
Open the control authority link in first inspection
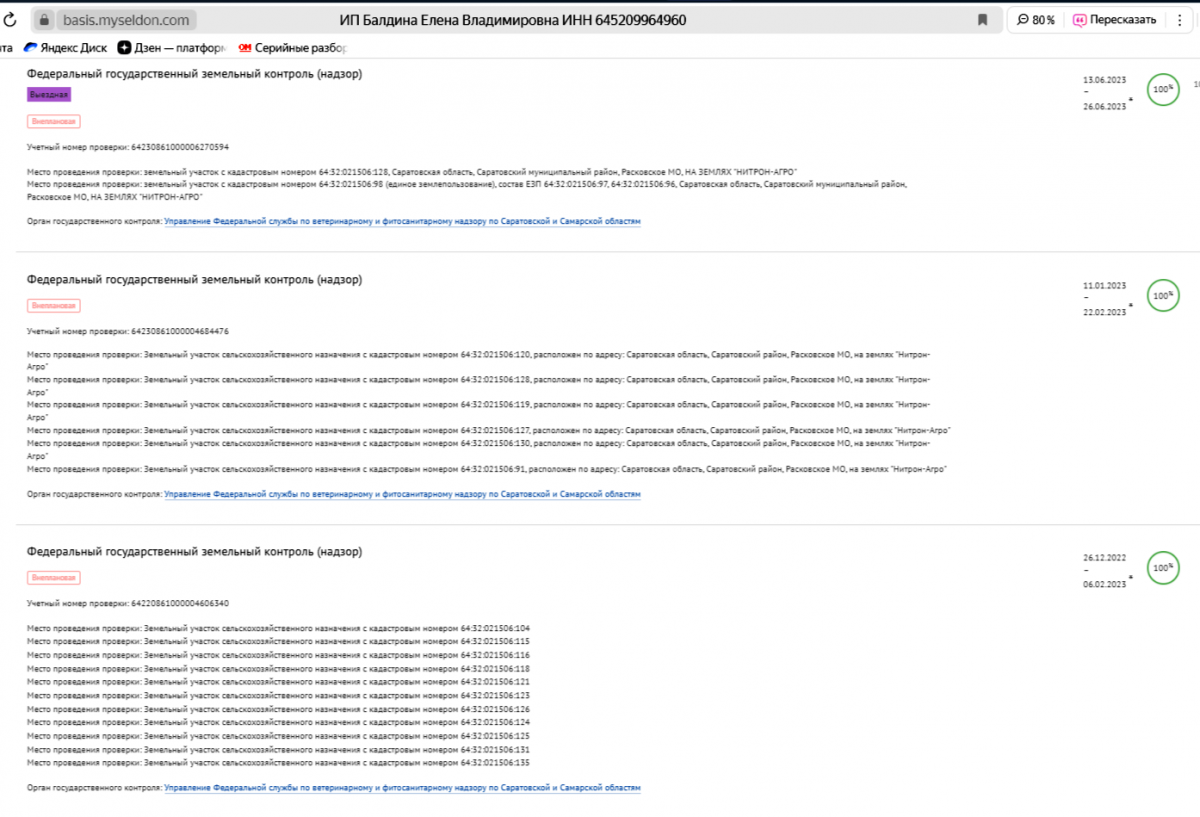(x=402, y=221)
